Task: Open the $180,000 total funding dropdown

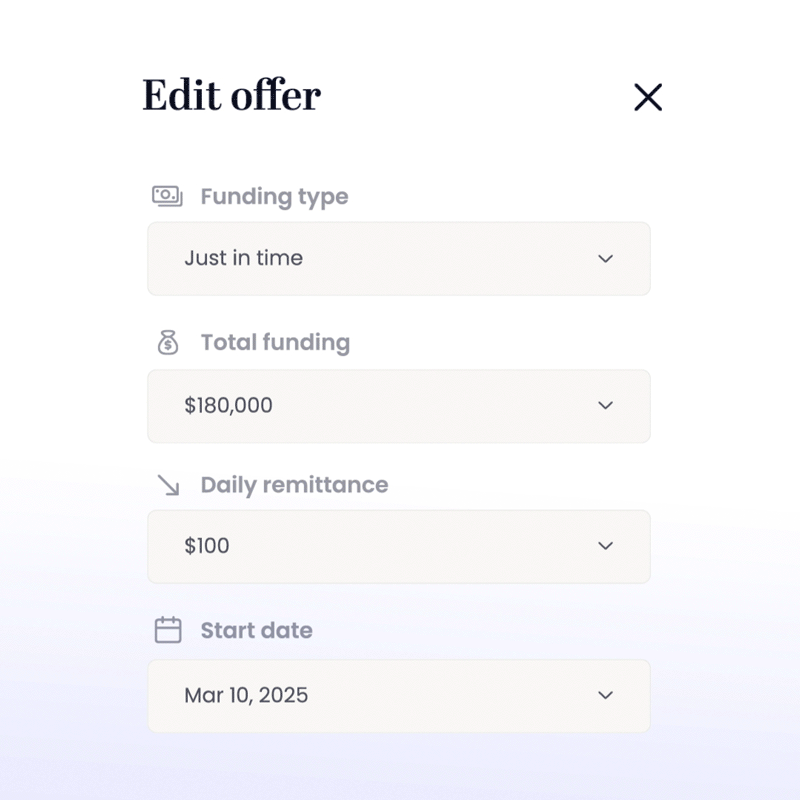Action: point(399,406)
